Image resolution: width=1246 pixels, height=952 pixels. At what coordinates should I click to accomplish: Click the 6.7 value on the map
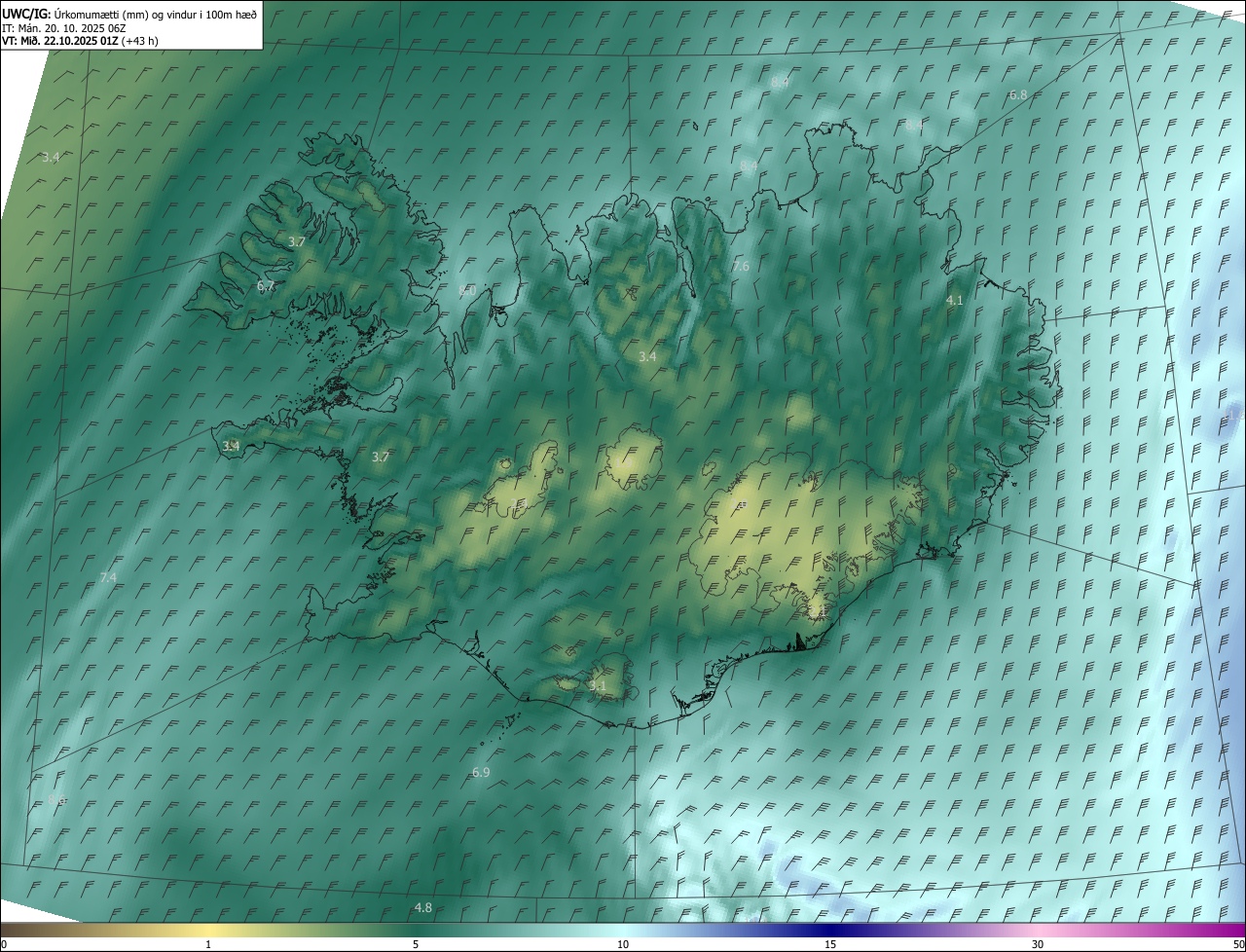point(266,286)
